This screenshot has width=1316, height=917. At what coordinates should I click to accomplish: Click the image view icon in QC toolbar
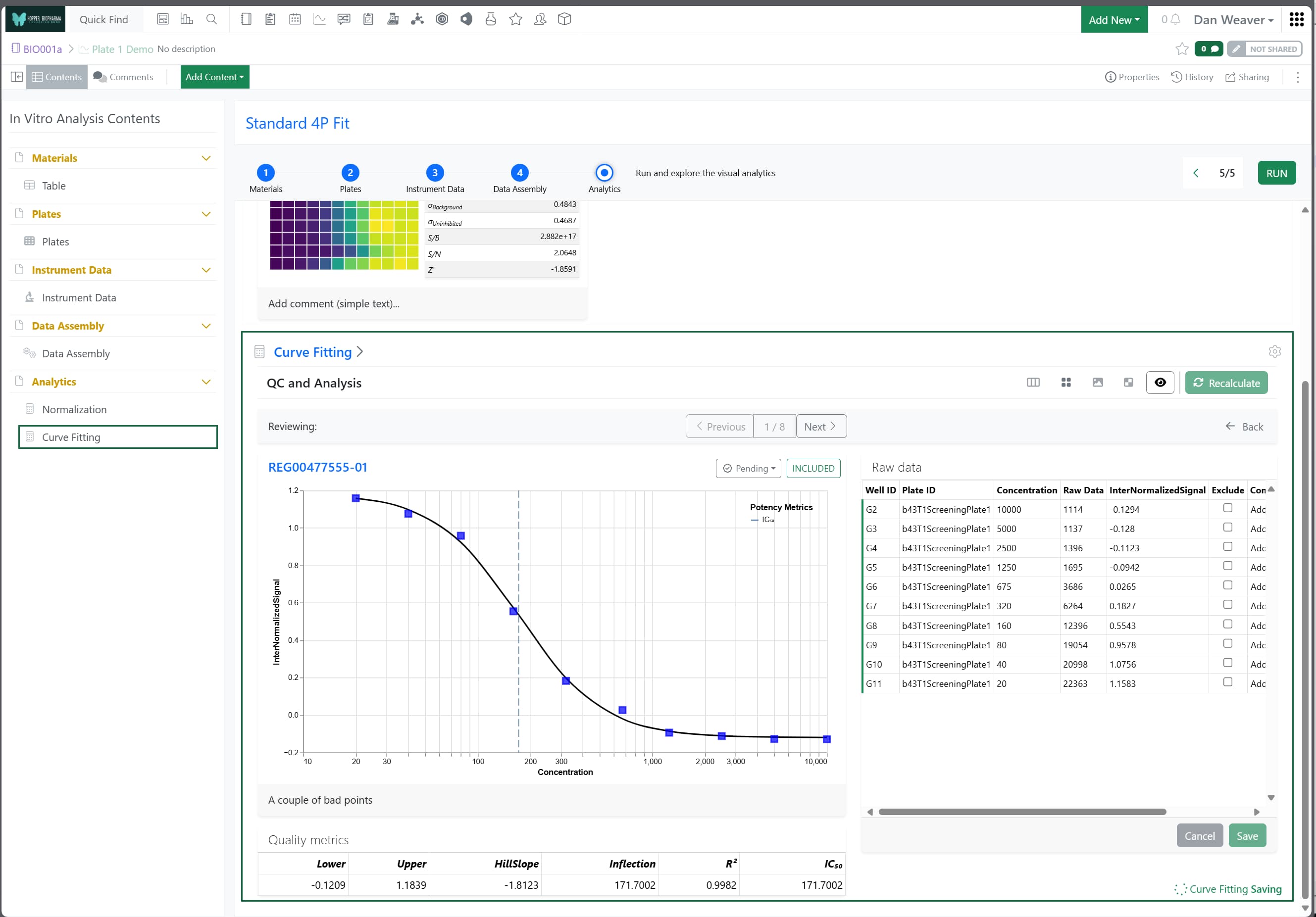click(1097, 383)
